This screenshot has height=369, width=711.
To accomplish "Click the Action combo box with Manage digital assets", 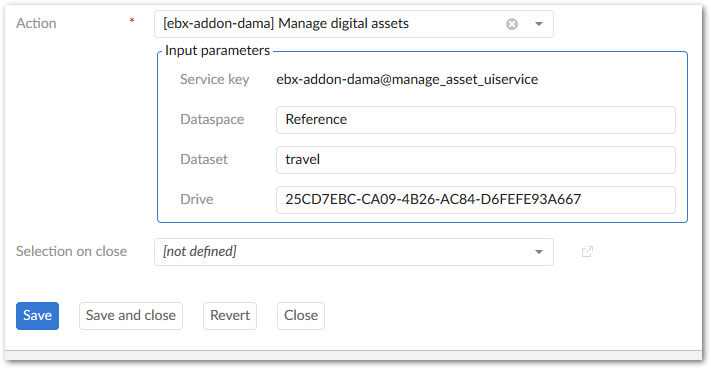I will (354, 24).
